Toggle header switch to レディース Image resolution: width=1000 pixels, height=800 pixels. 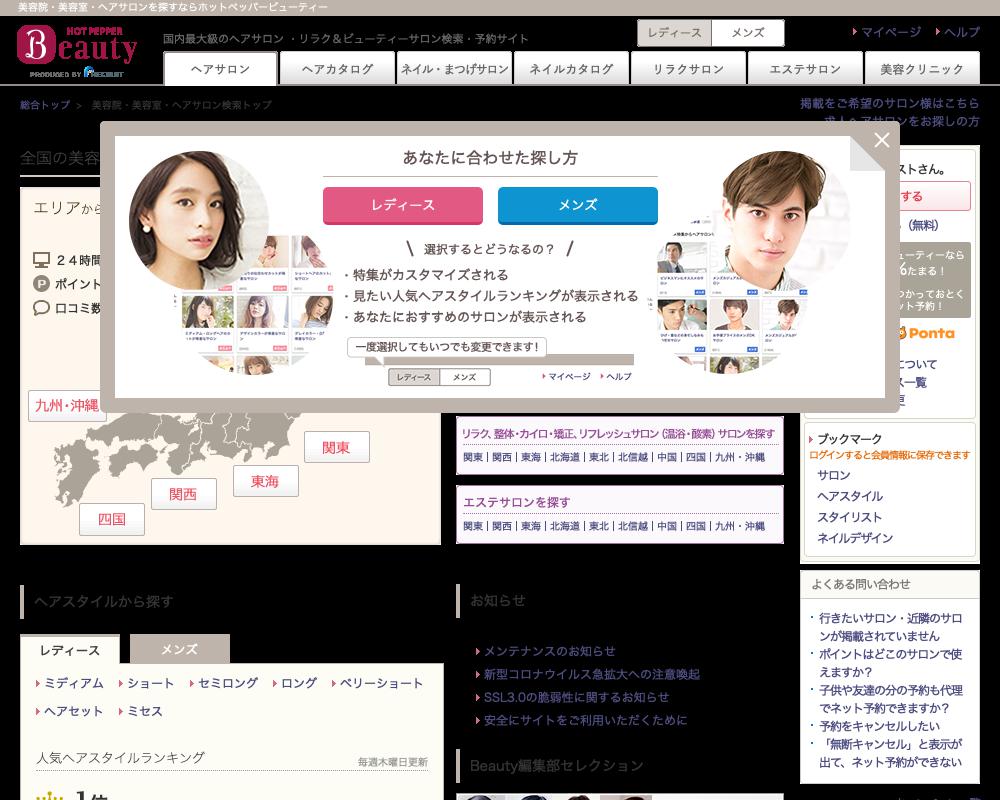(x=674, y=33)
